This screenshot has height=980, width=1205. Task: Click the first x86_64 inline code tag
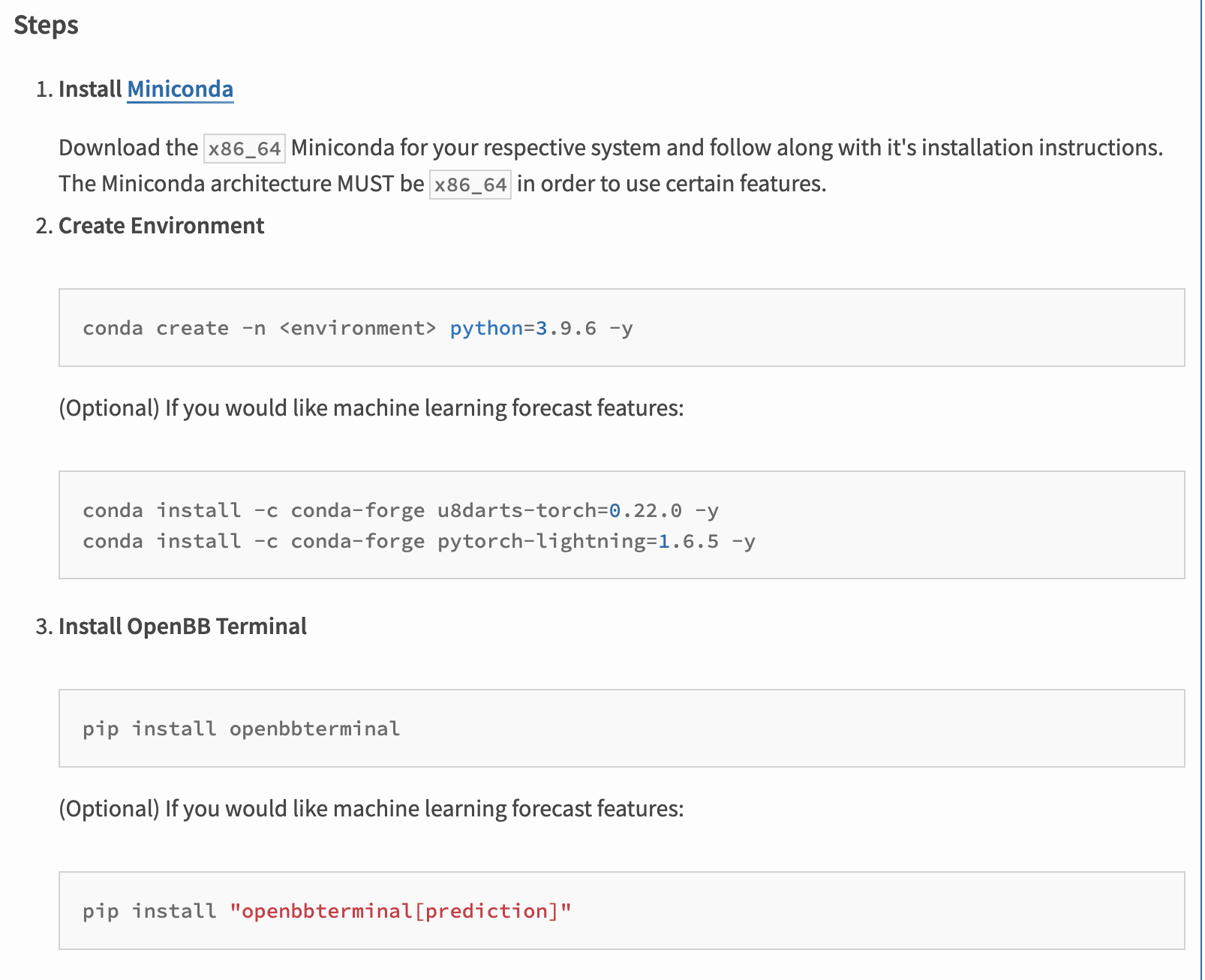(244, 147)
